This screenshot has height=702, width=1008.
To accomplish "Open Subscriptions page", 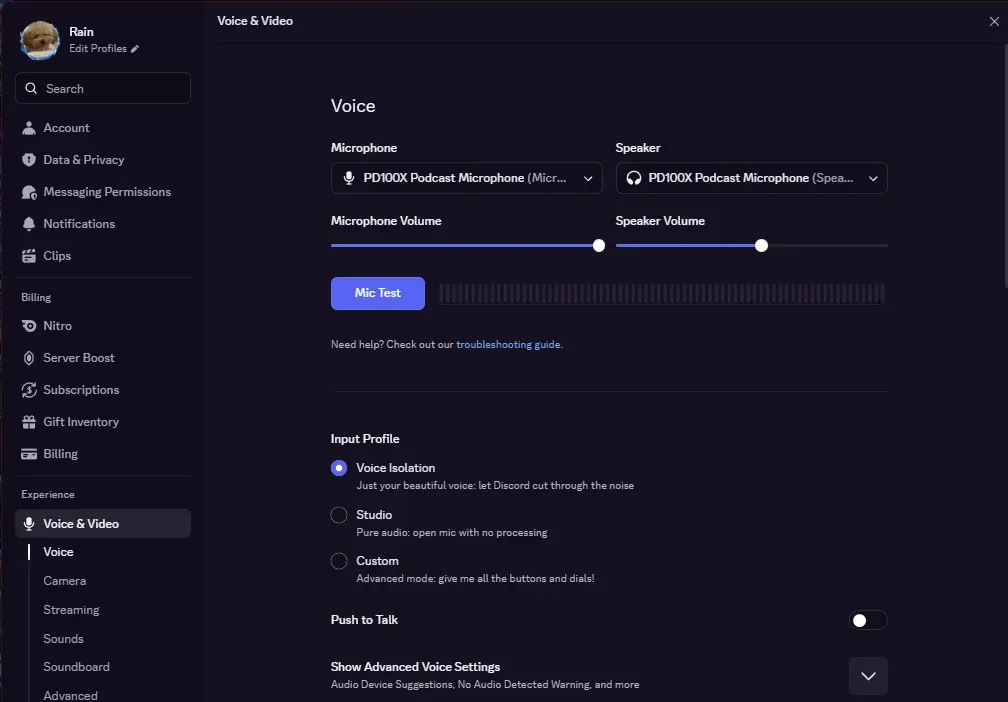I will (103, 390).
